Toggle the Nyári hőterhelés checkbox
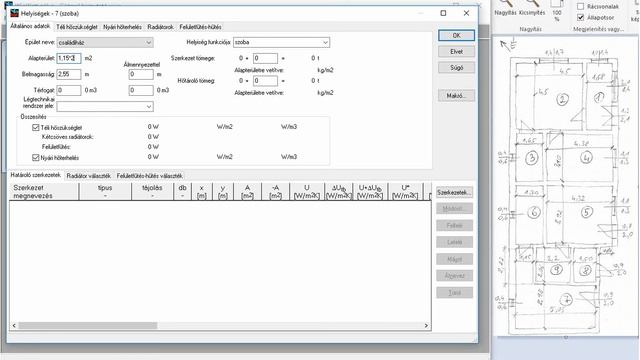This screenshot has width=640, height=360. (x=36, y=158)
